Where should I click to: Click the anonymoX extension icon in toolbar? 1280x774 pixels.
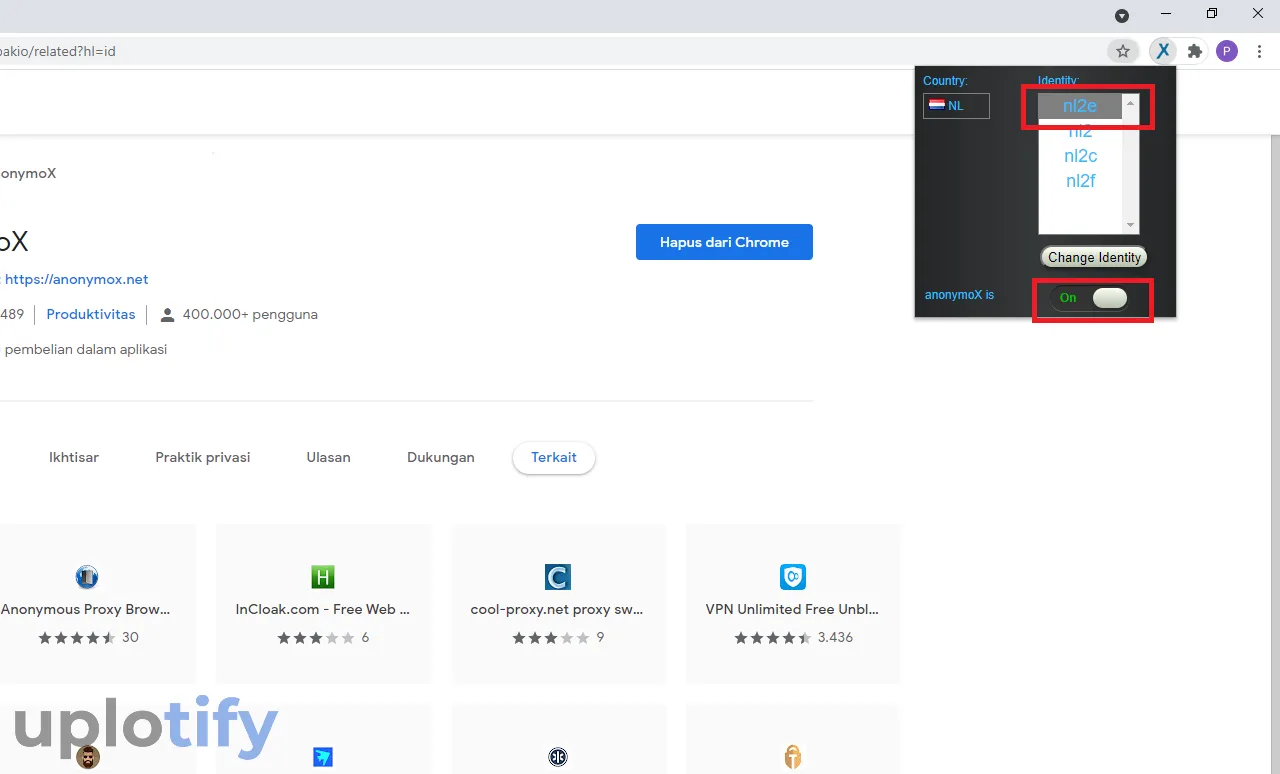click(1162, 51)
